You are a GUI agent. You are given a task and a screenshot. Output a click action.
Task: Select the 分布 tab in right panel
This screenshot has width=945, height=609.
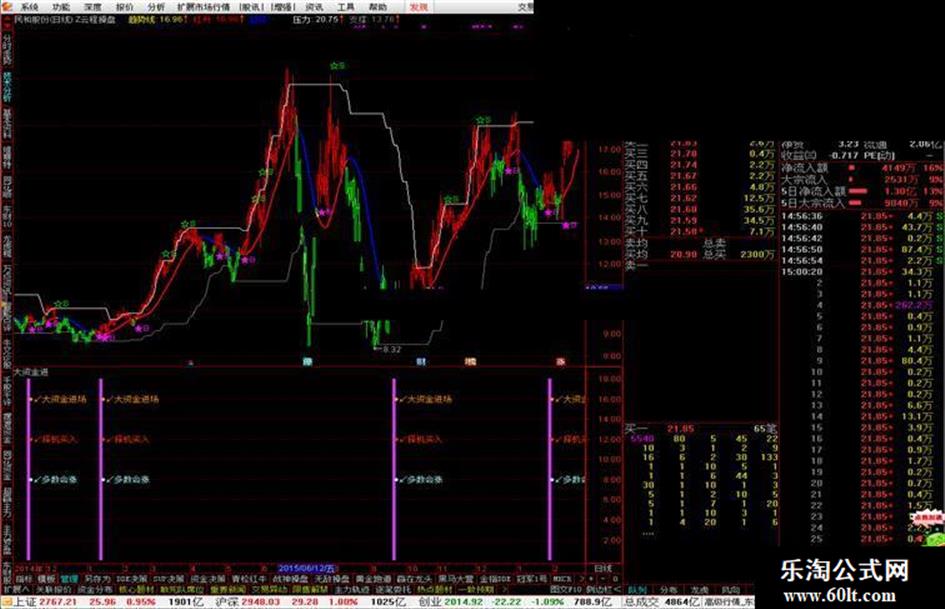coord(668,590)
